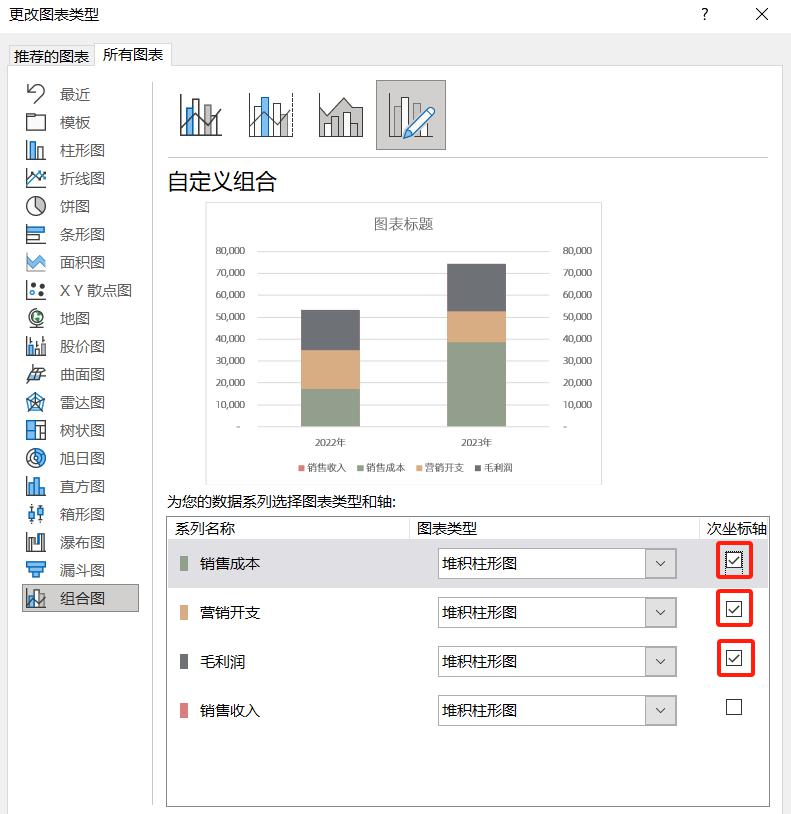Choose the 折线图 line chart icon
Viewport: 791px width, 814px height.
coord(36,178)
